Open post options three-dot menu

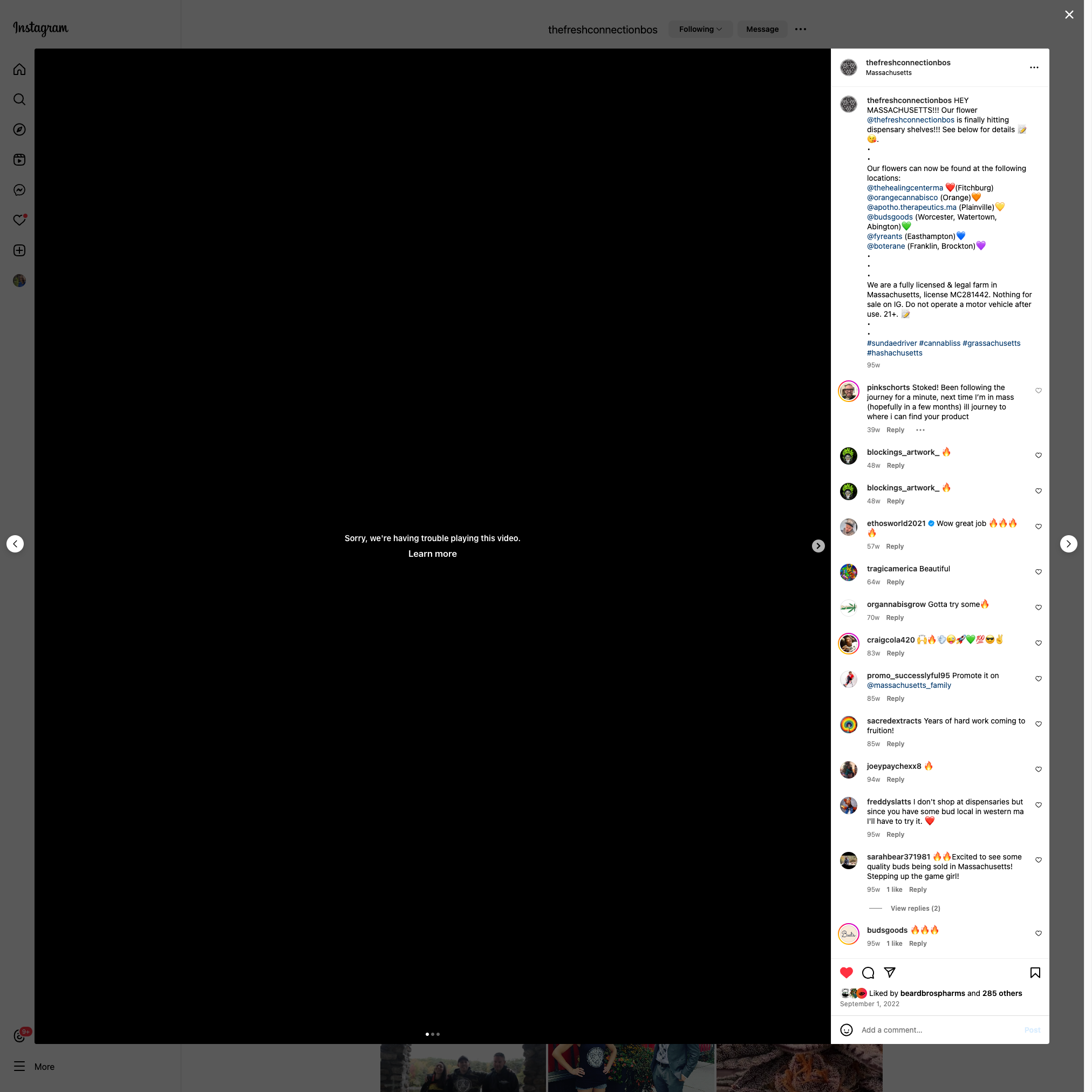click(x=1034, y=68)
